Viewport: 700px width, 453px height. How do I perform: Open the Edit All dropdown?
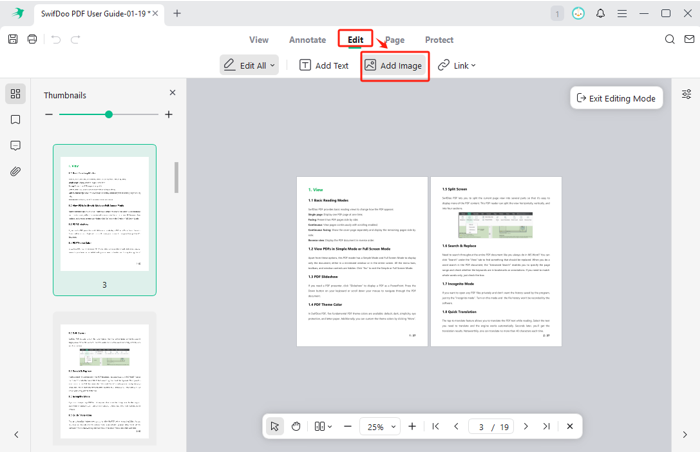click(249, 65)
